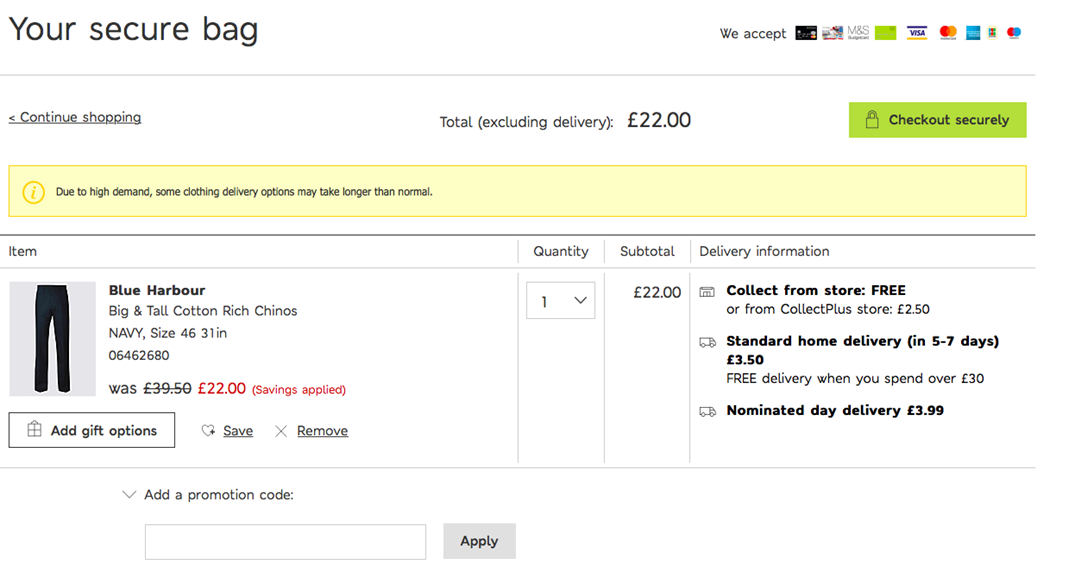Click the Savings applied note
The width and height of the screenshot is (1075, 582).
point(299,389)
